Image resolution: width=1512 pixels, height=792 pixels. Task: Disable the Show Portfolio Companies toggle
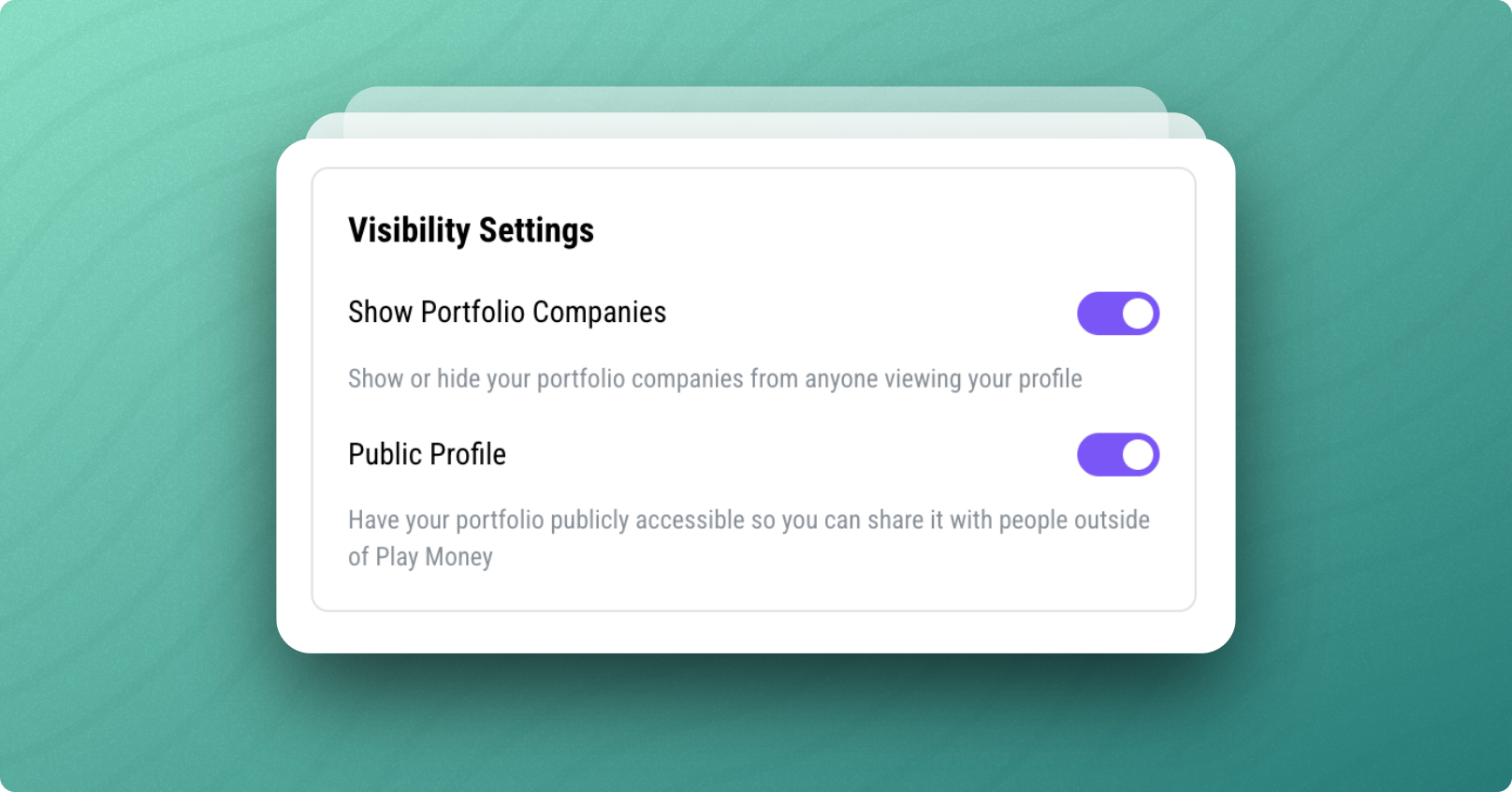pos(1118,314)
